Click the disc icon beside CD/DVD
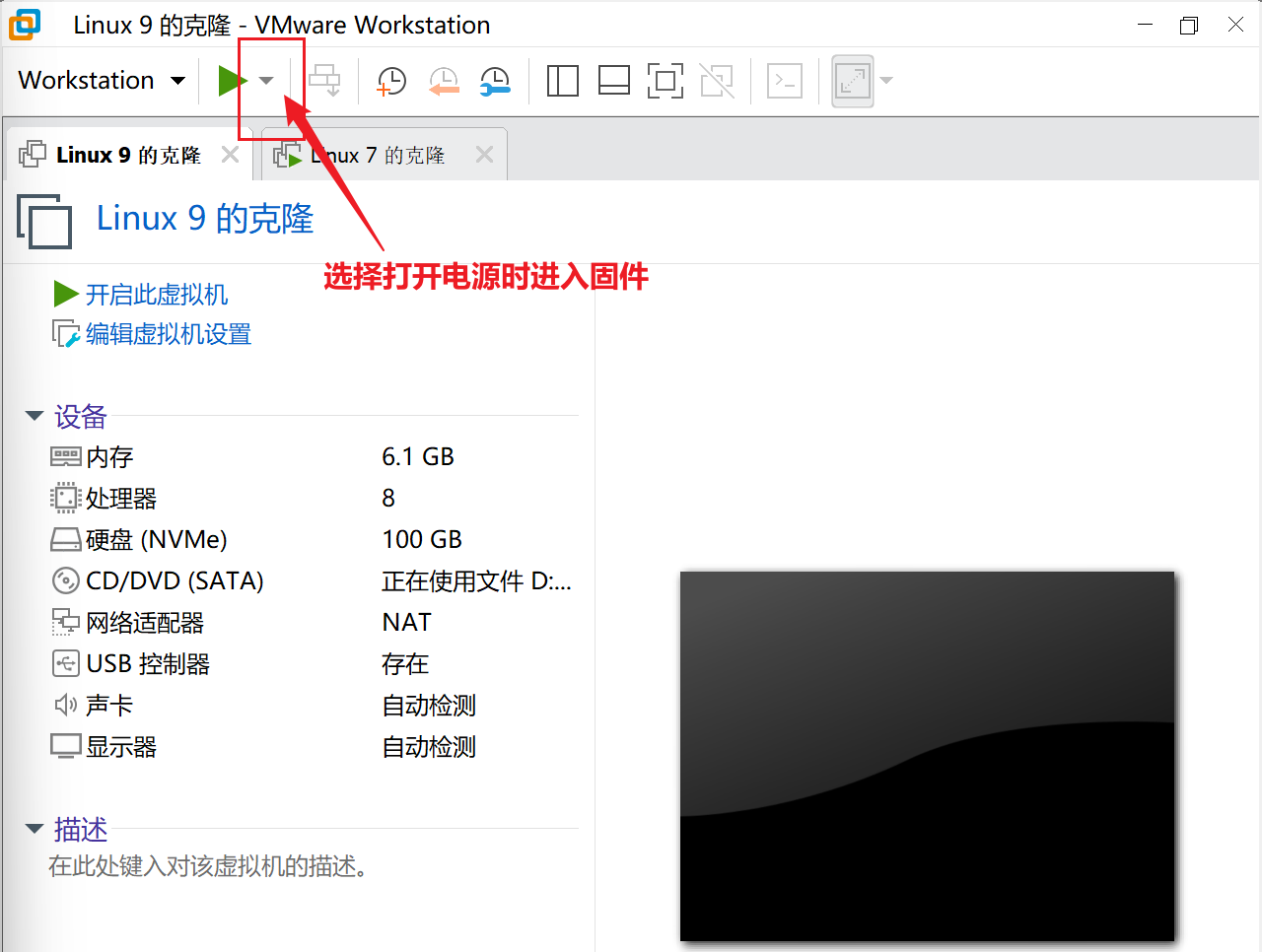1262x952 pixels. pos(65,580)
